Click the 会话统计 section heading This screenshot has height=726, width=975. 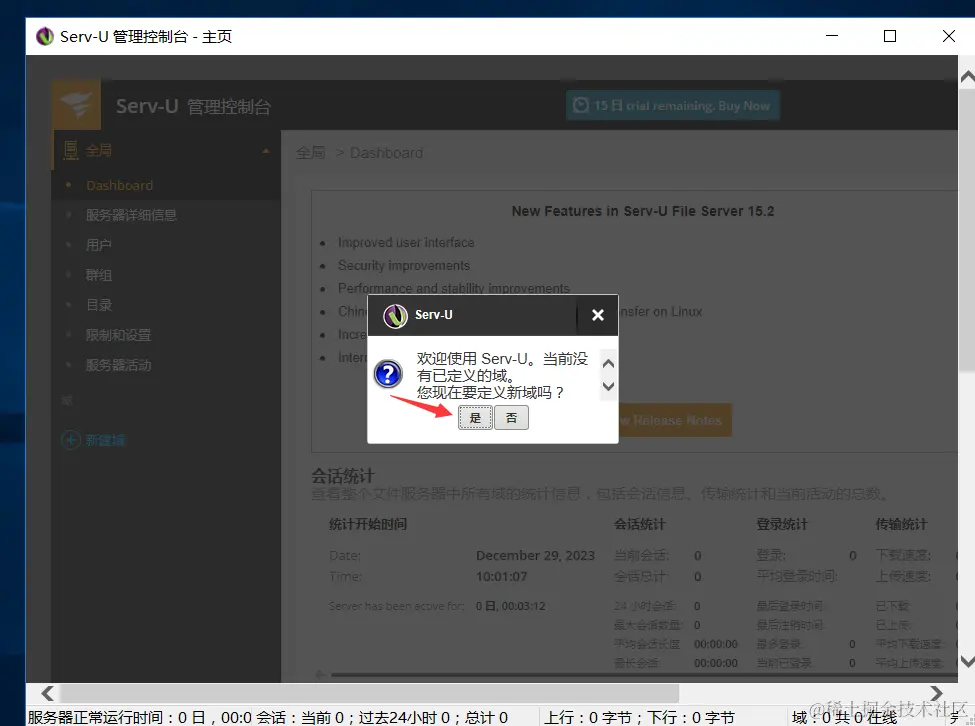pyautogui.click(x=343, y=476)
